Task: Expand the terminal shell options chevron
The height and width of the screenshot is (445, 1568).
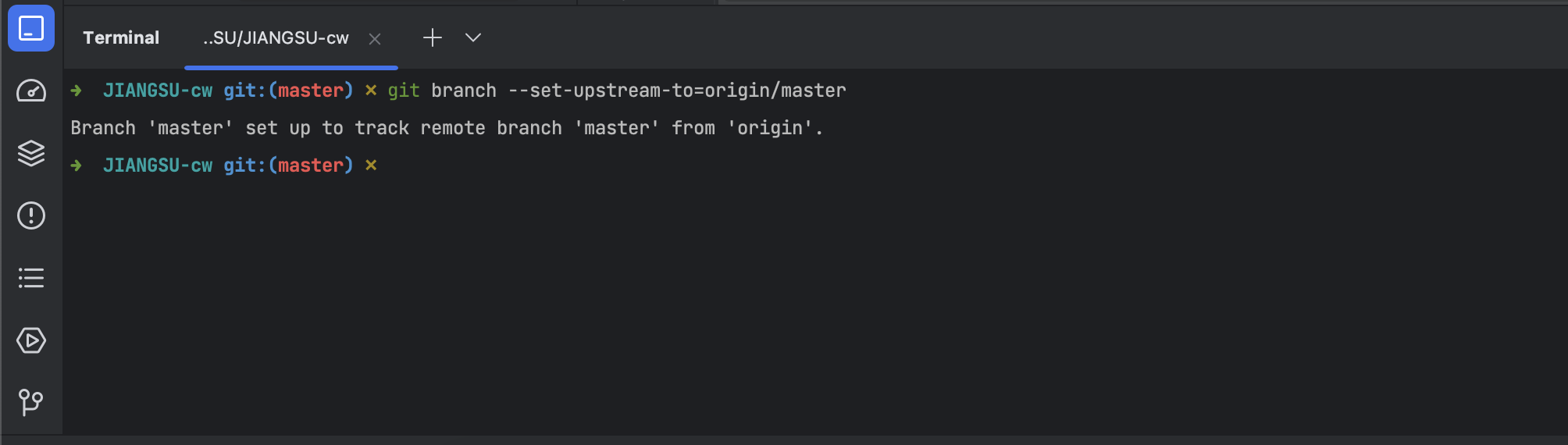Action: (x=473, y=37)
